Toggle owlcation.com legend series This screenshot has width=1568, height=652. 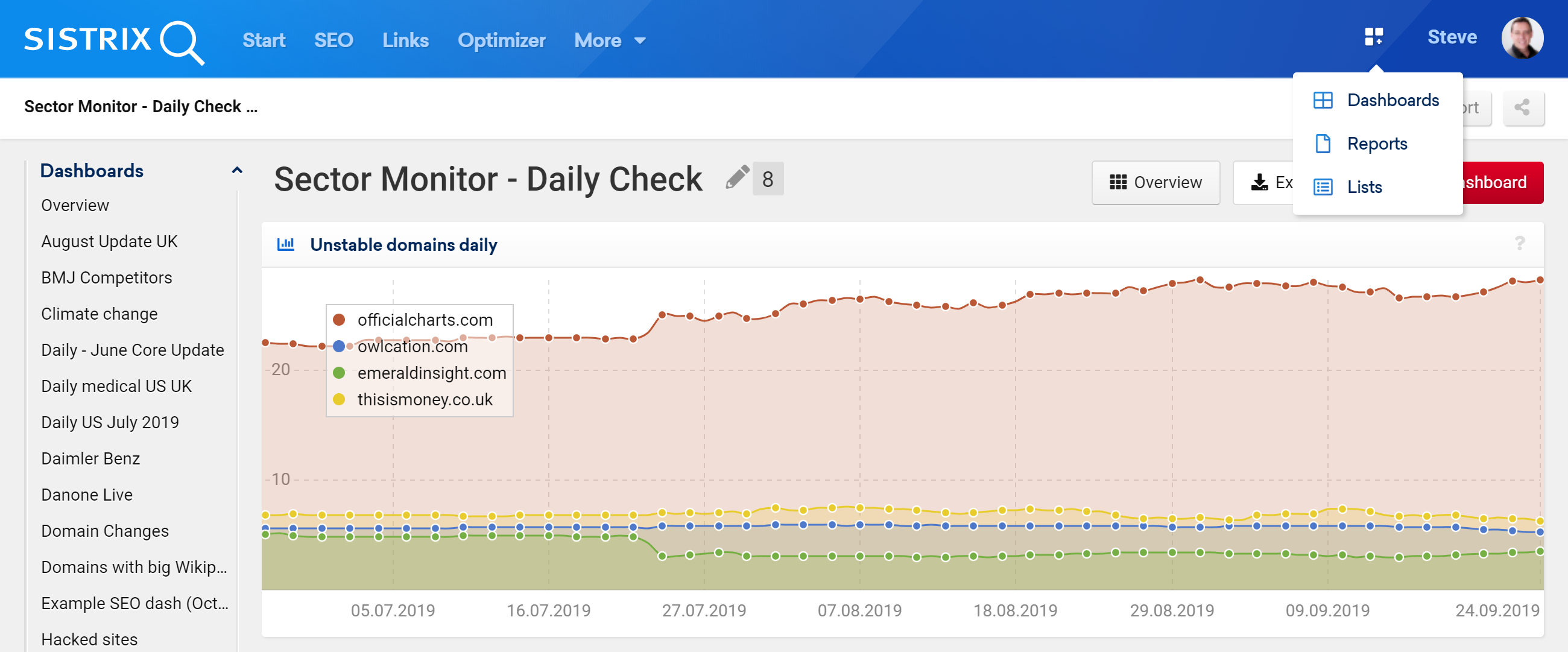[413, 346]
